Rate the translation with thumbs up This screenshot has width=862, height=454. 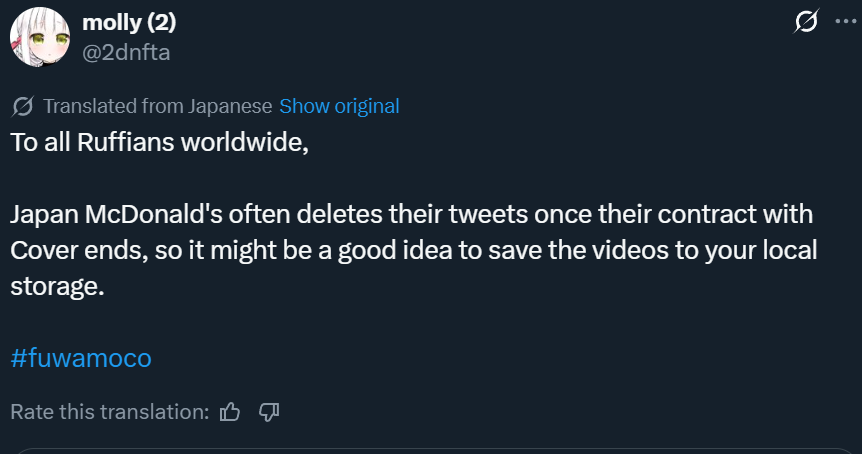pyautogui.click(x=230, y=411)
